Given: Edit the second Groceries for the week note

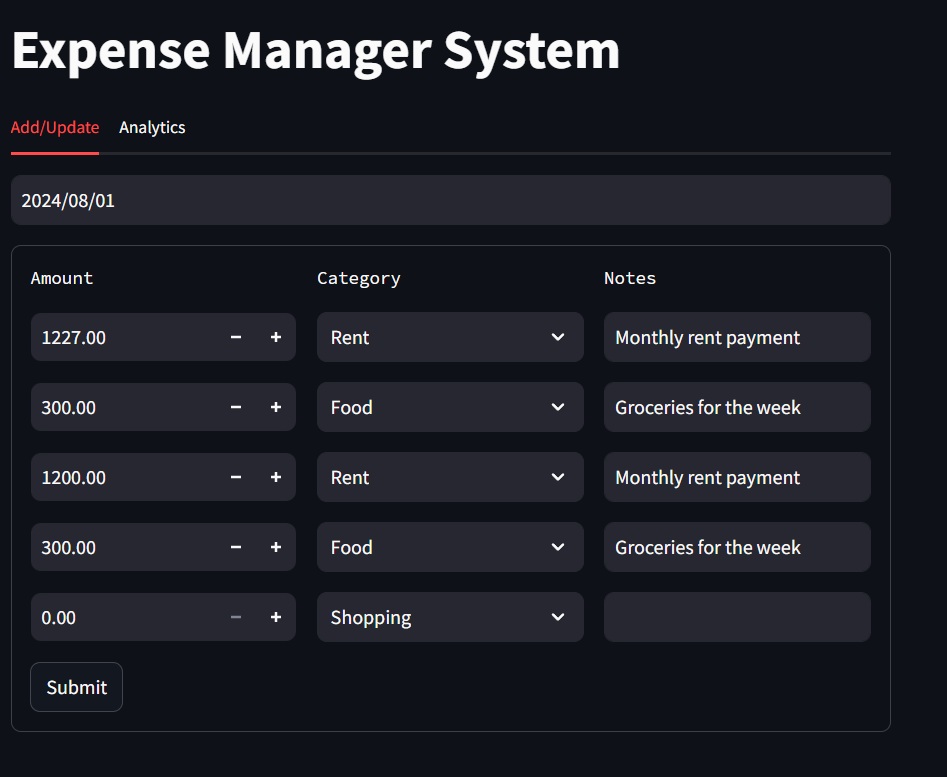Looking at the screenshot, I should [x=737, y=547].
